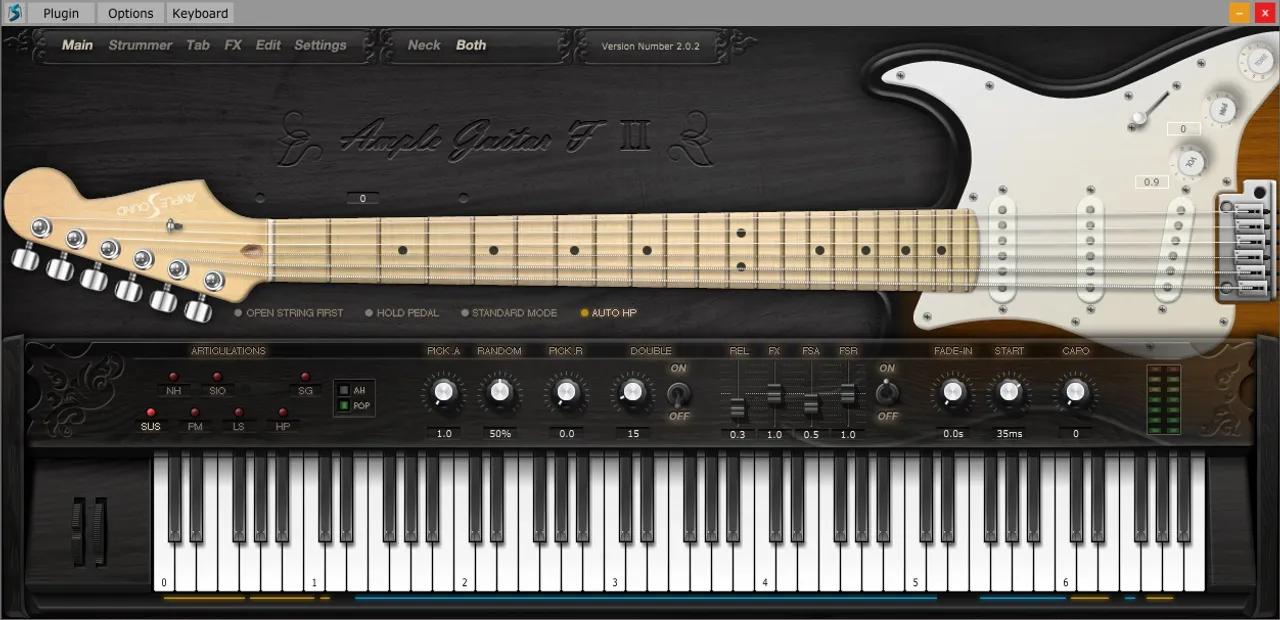Click the Ample Sound logo icon
Viewport: 1280px width, 620px height.
pyautogui.click(x=13, y=13)
